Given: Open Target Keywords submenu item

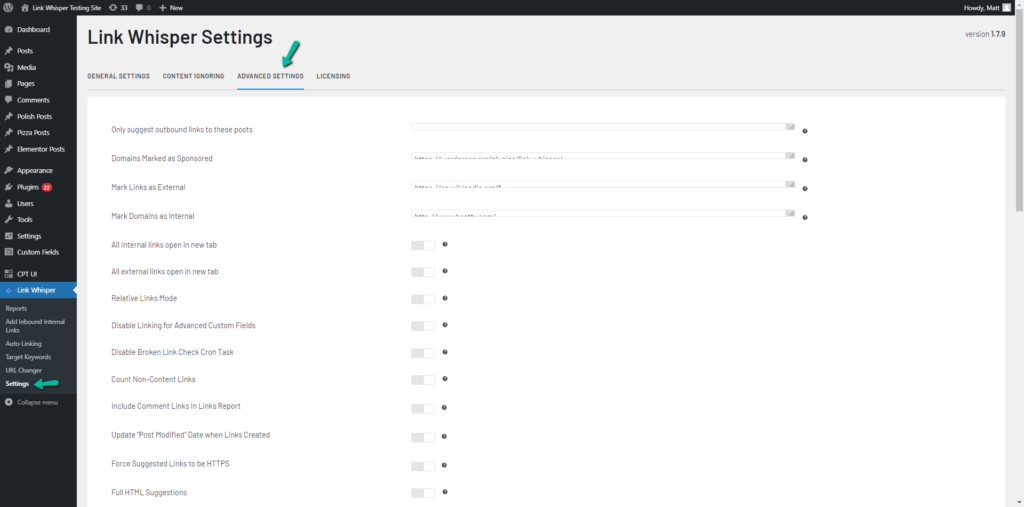Looking at the screenshot, I should [28, 357].
